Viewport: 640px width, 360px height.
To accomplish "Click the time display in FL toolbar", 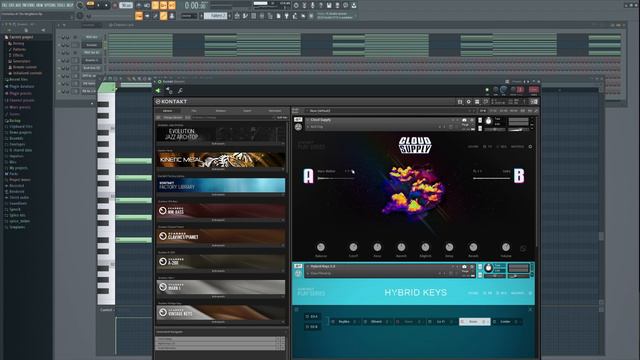I will [x=195, y=5].
